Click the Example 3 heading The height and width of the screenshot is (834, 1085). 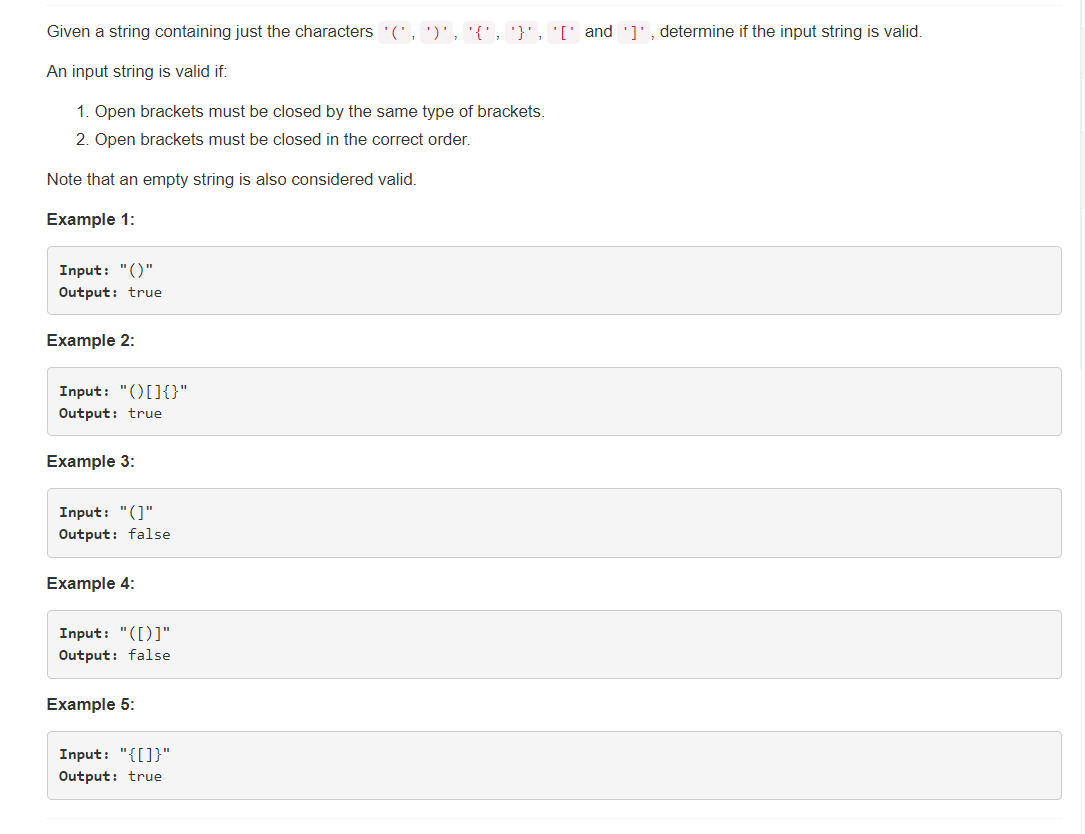(x=91, y=462)
